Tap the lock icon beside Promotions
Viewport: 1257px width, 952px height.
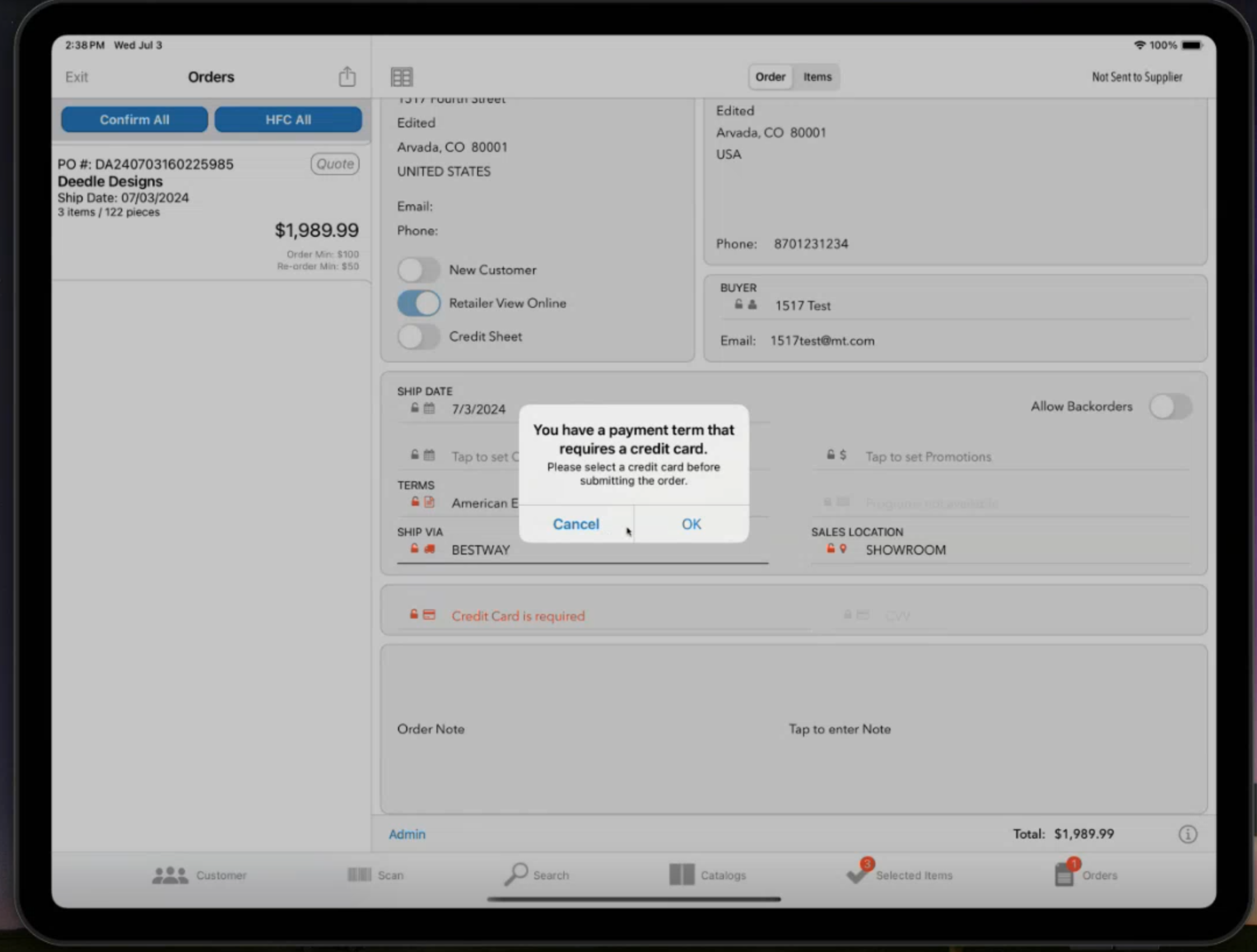pos(830,454)
